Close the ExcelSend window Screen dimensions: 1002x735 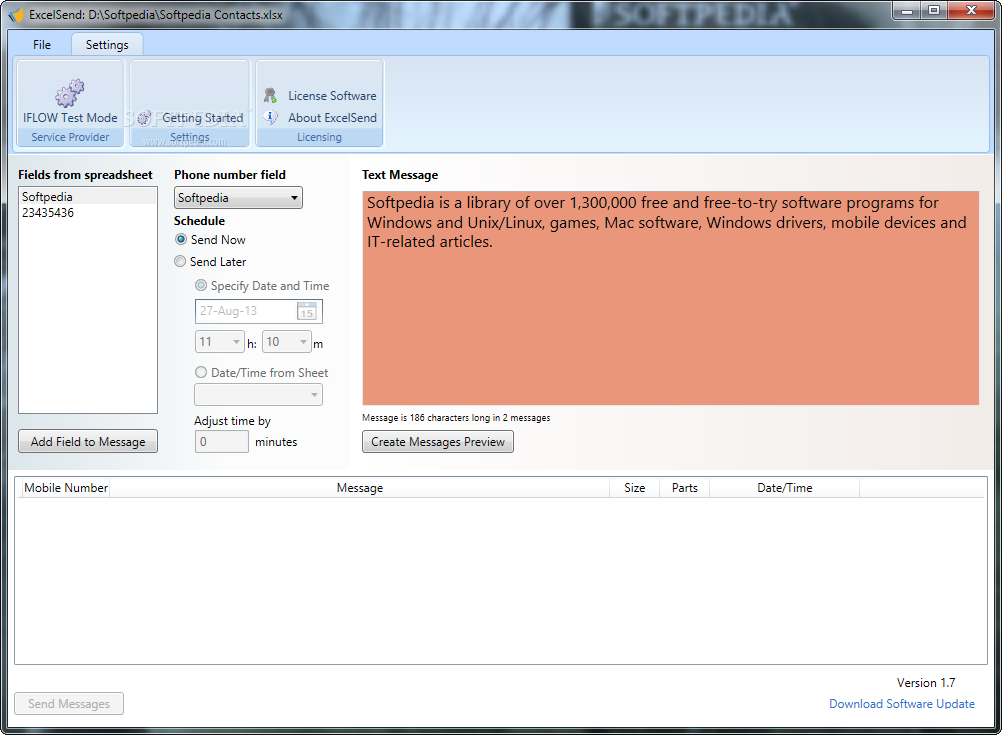point(971,11)
